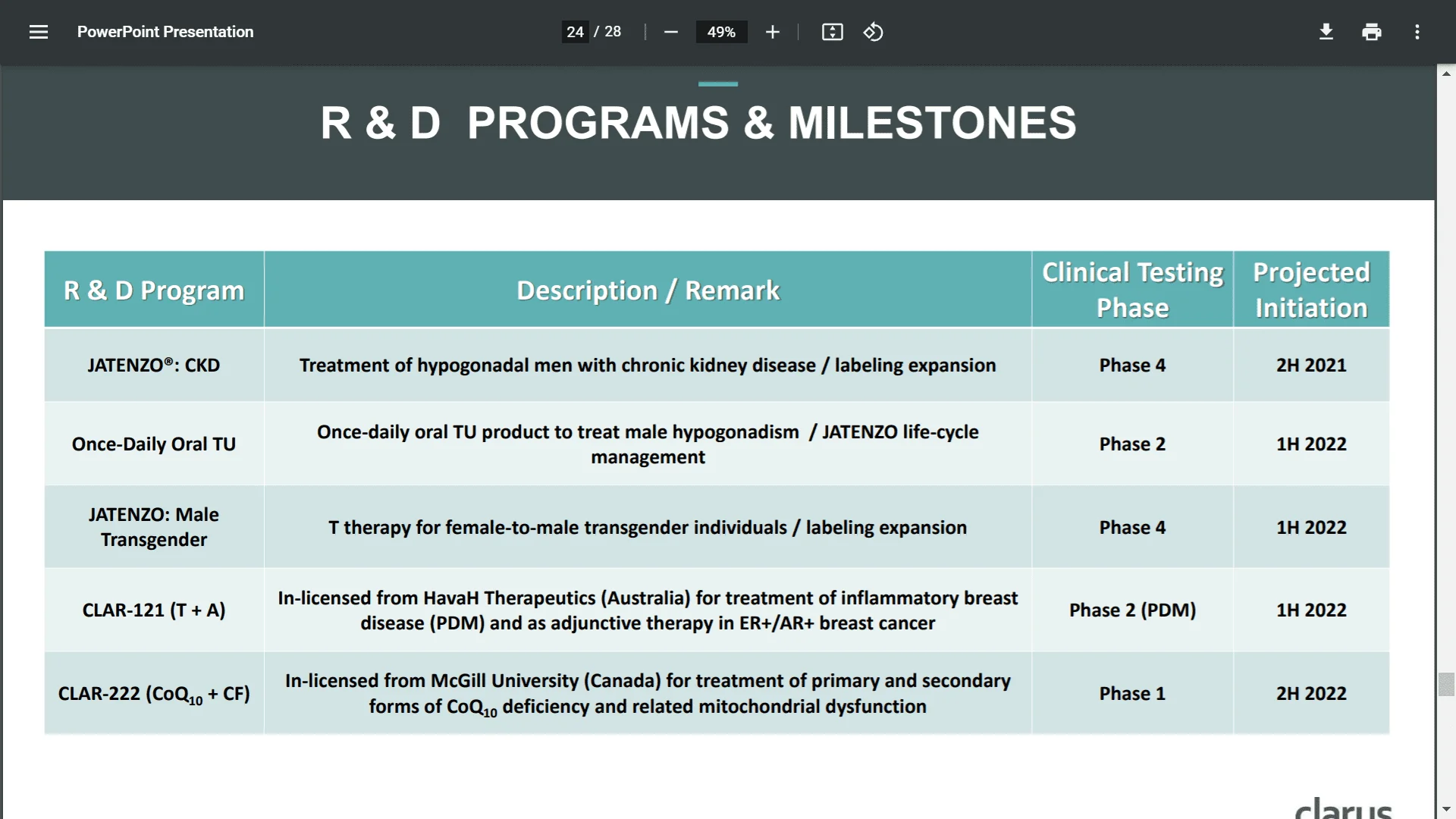Click 1H 2022 in Once-Daily Oral TU row

[x=1311, y=444]
